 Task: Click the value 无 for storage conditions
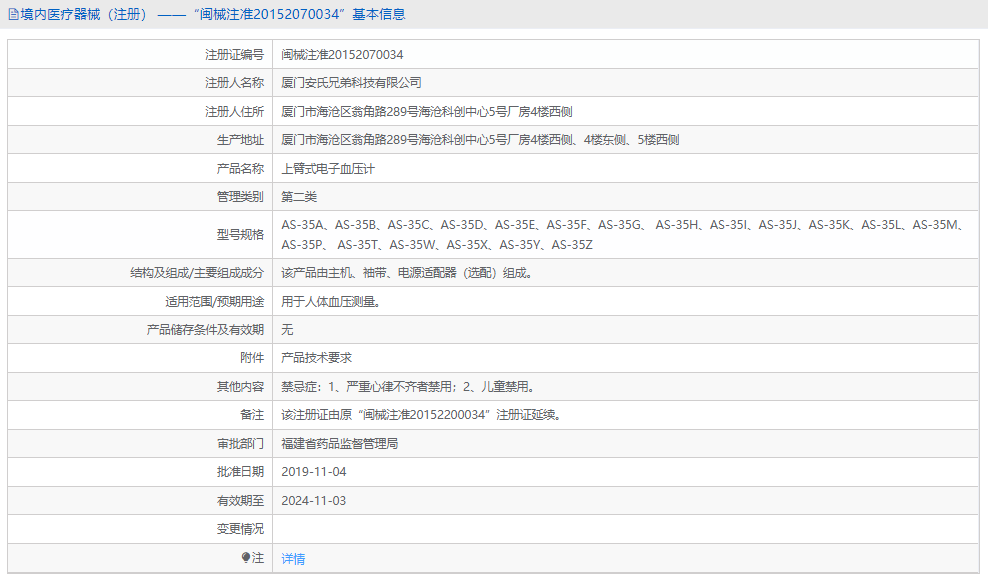pyautogui.click(x=287, y=330)
